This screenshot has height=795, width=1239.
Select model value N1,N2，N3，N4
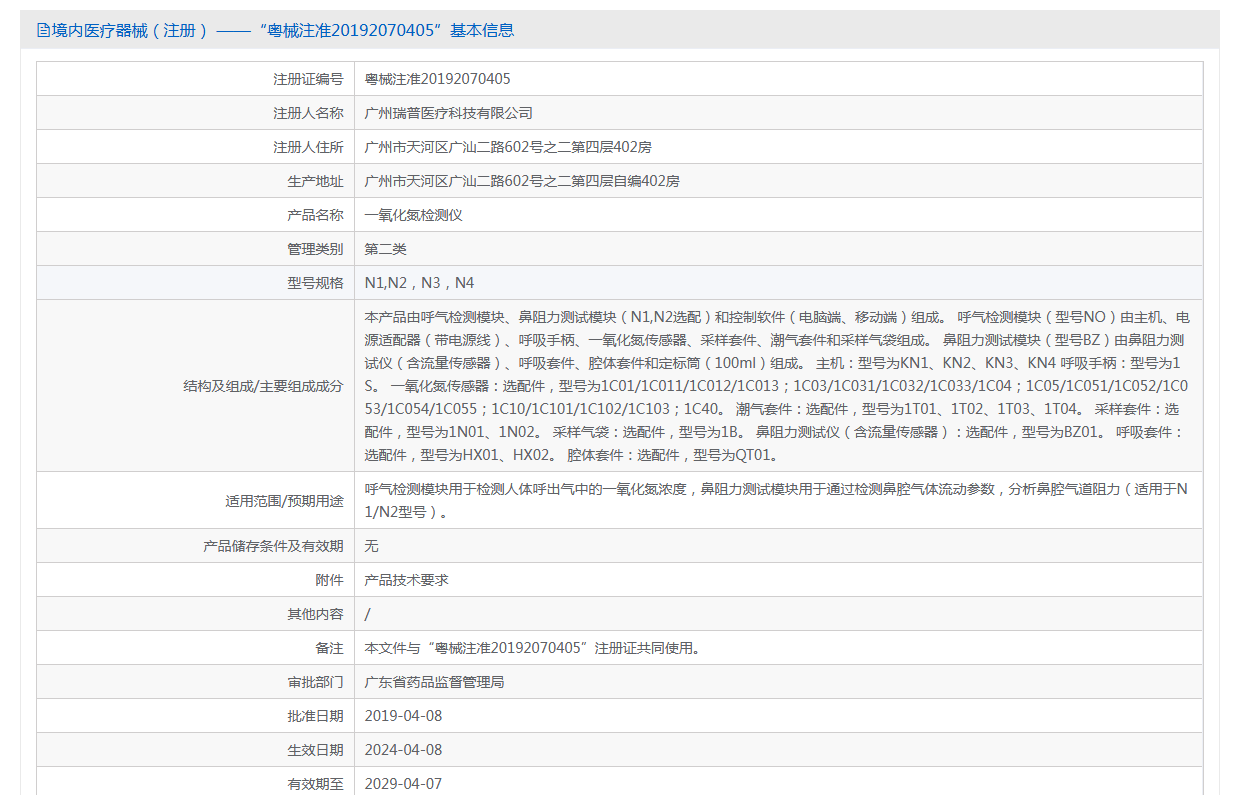pyautogui.click(x=420, y=283)
